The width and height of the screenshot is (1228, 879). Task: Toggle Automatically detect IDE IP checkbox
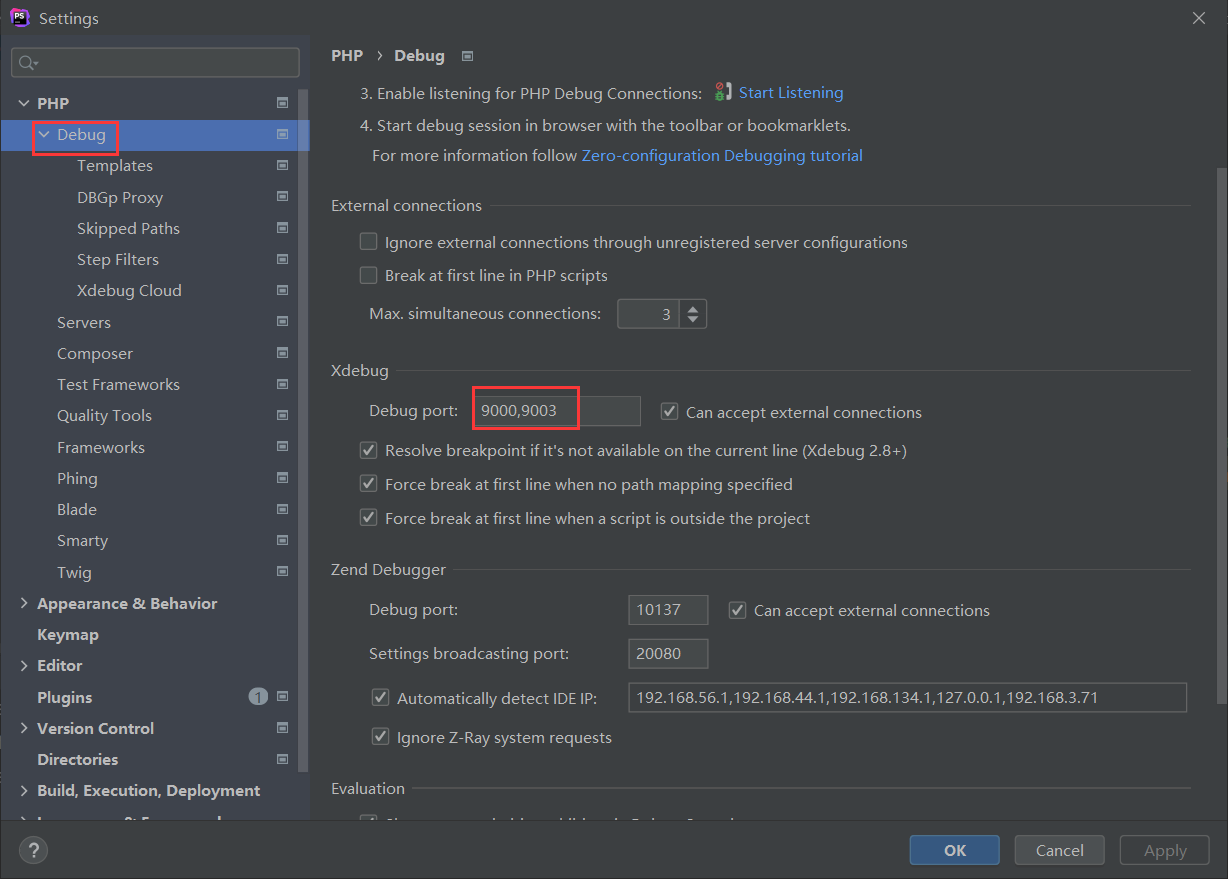pyautogui.click(x=380, y=698)
